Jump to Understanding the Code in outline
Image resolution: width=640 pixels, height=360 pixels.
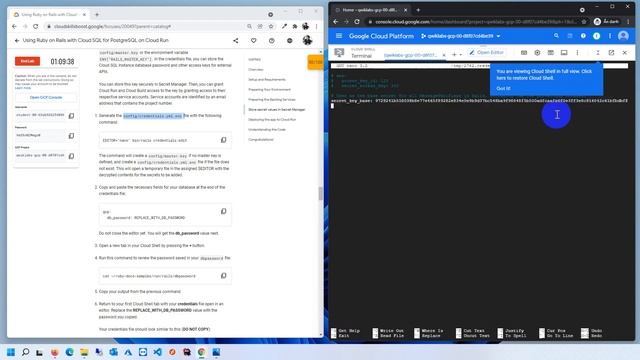pyautogui.click(x=267, y=129)
